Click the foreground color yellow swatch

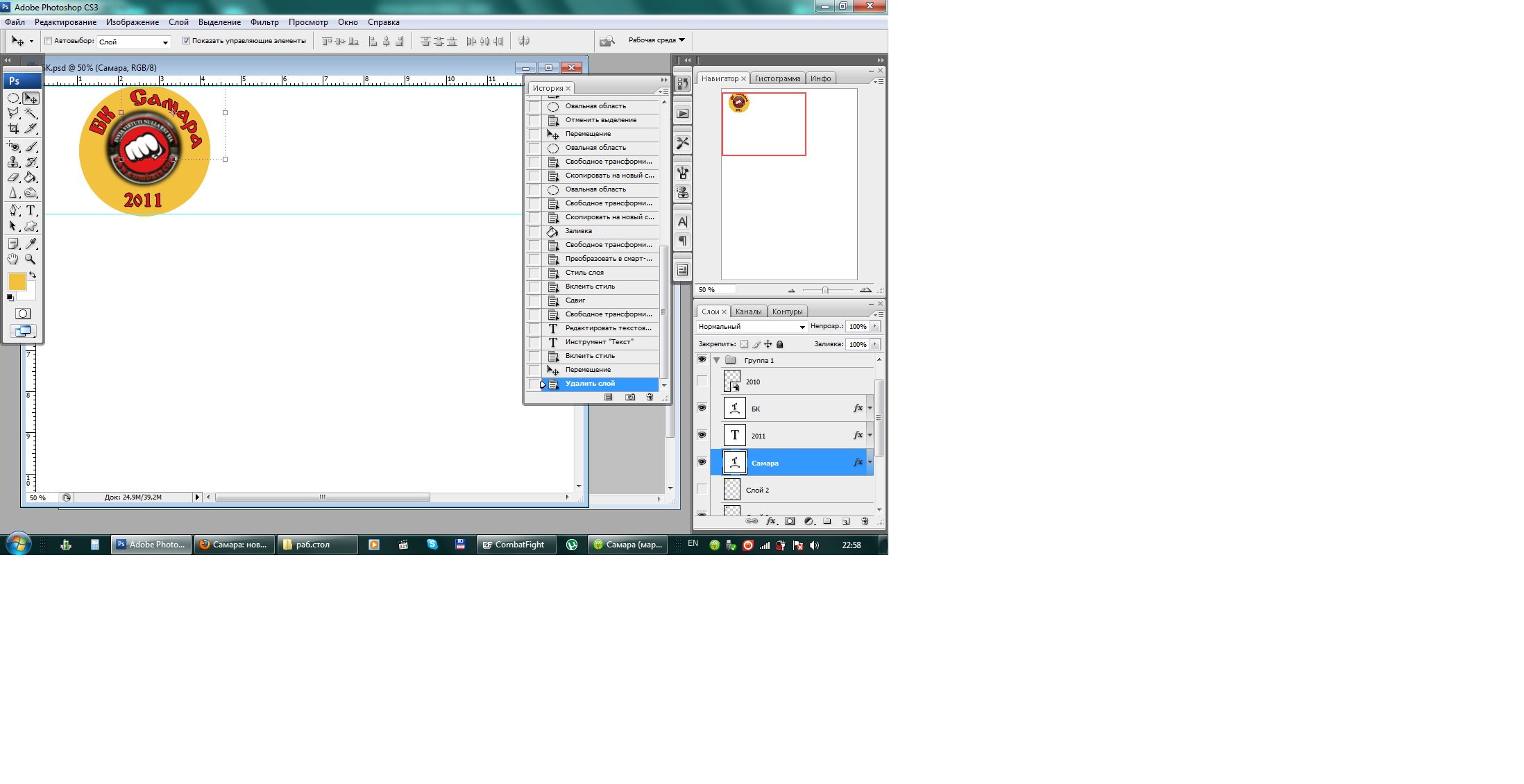pyautogui.click(x=17, y=281)
